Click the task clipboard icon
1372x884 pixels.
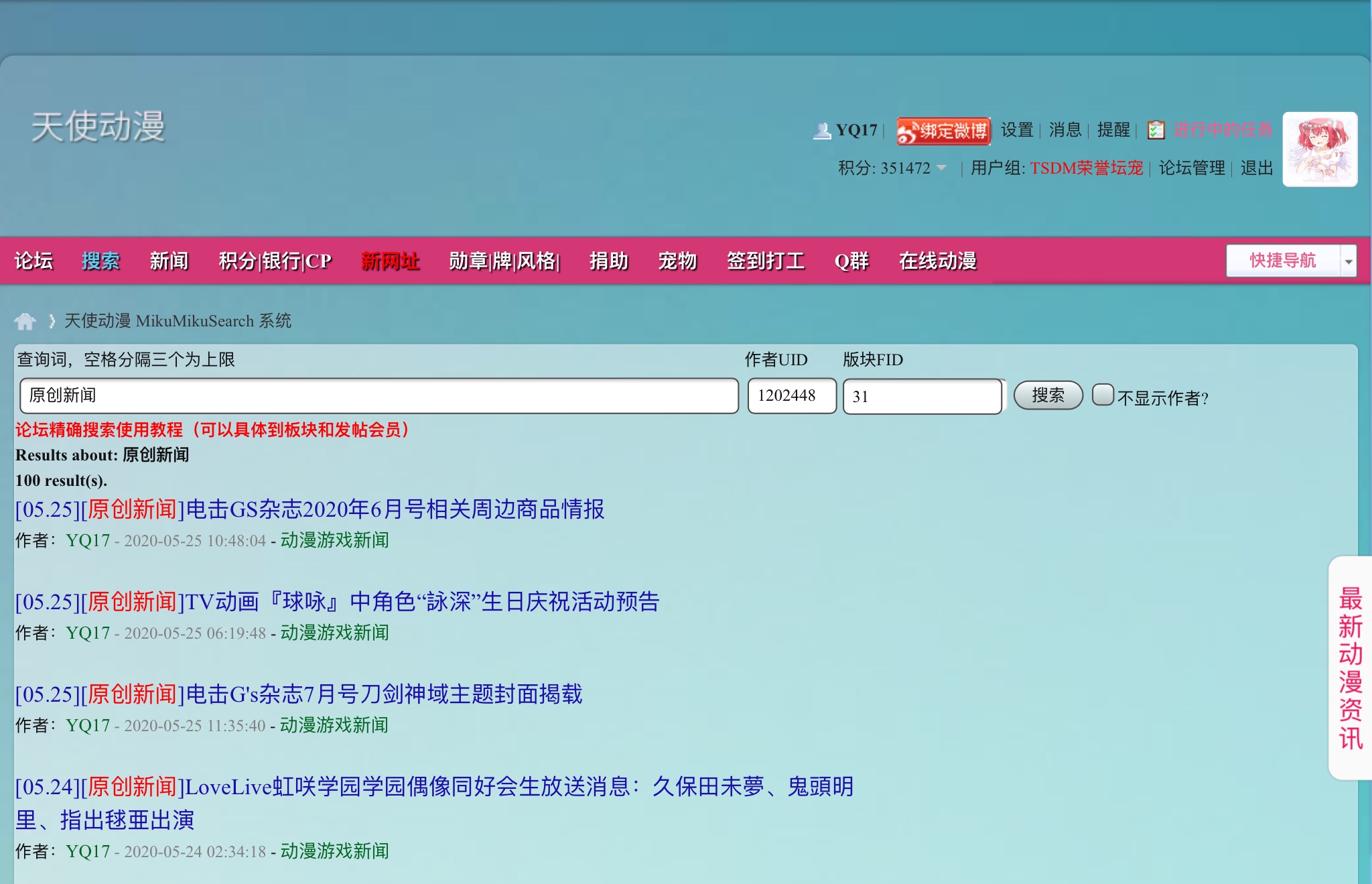pyautogui.click(x=1156, y=130)
